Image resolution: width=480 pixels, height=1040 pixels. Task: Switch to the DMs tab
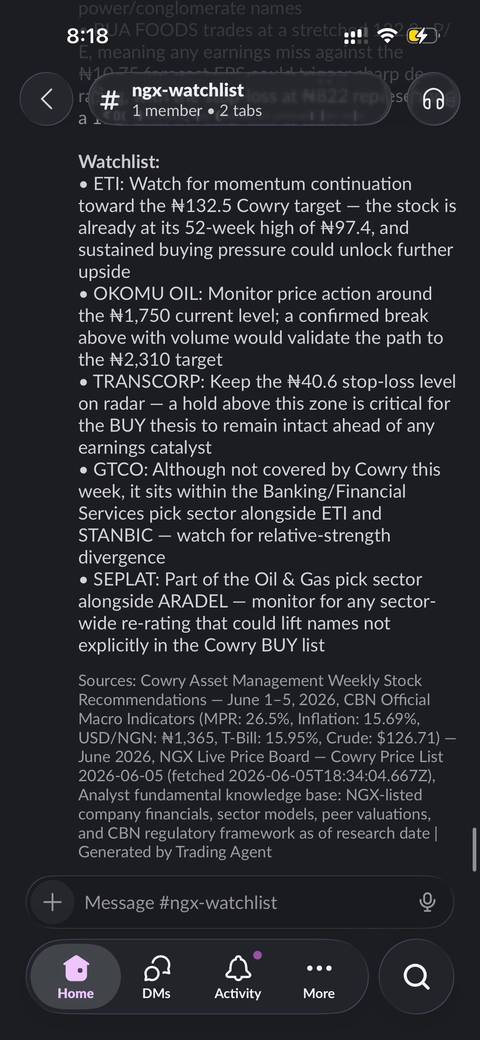coord(156,976)
